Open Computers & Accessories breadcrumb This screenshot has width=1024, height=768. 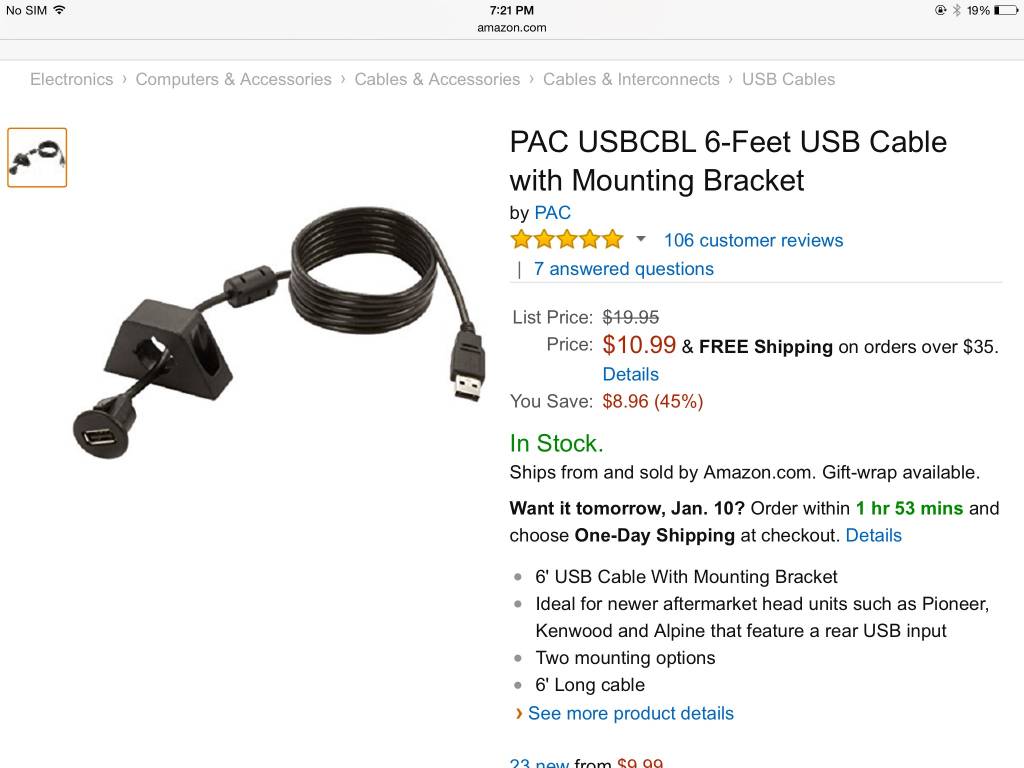click(234, 79)
